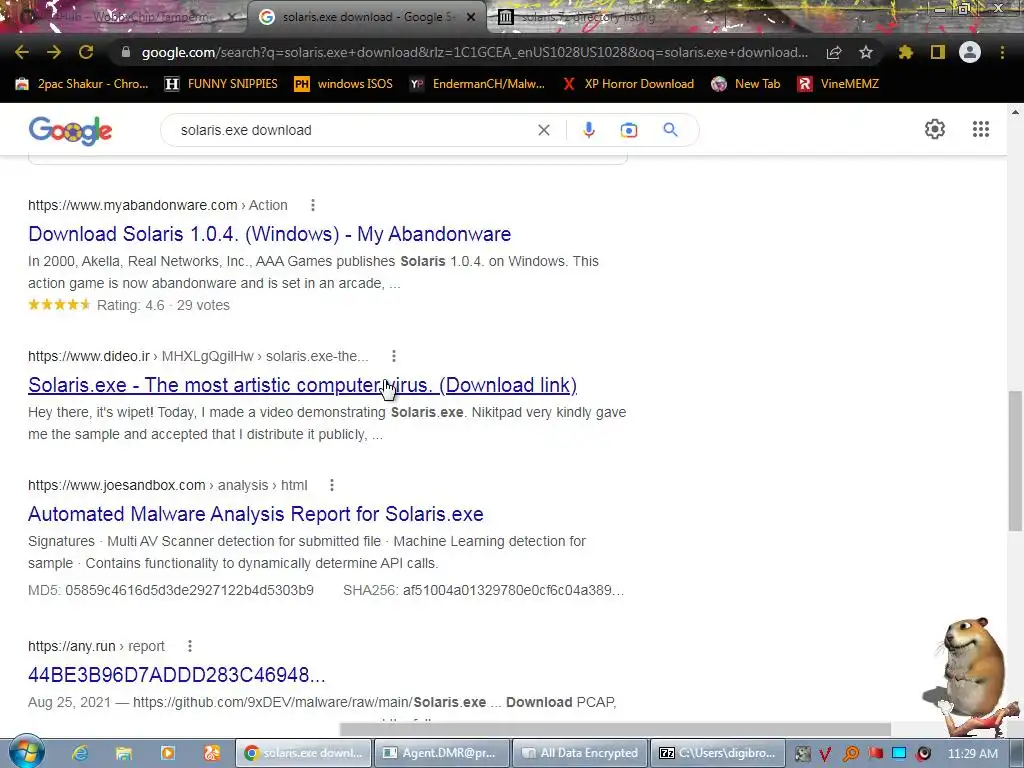Viewport: 1024px width, 768px height.
Task: Open the EndermanCH/Malw... bookmark
Action: tap(477, 84)
